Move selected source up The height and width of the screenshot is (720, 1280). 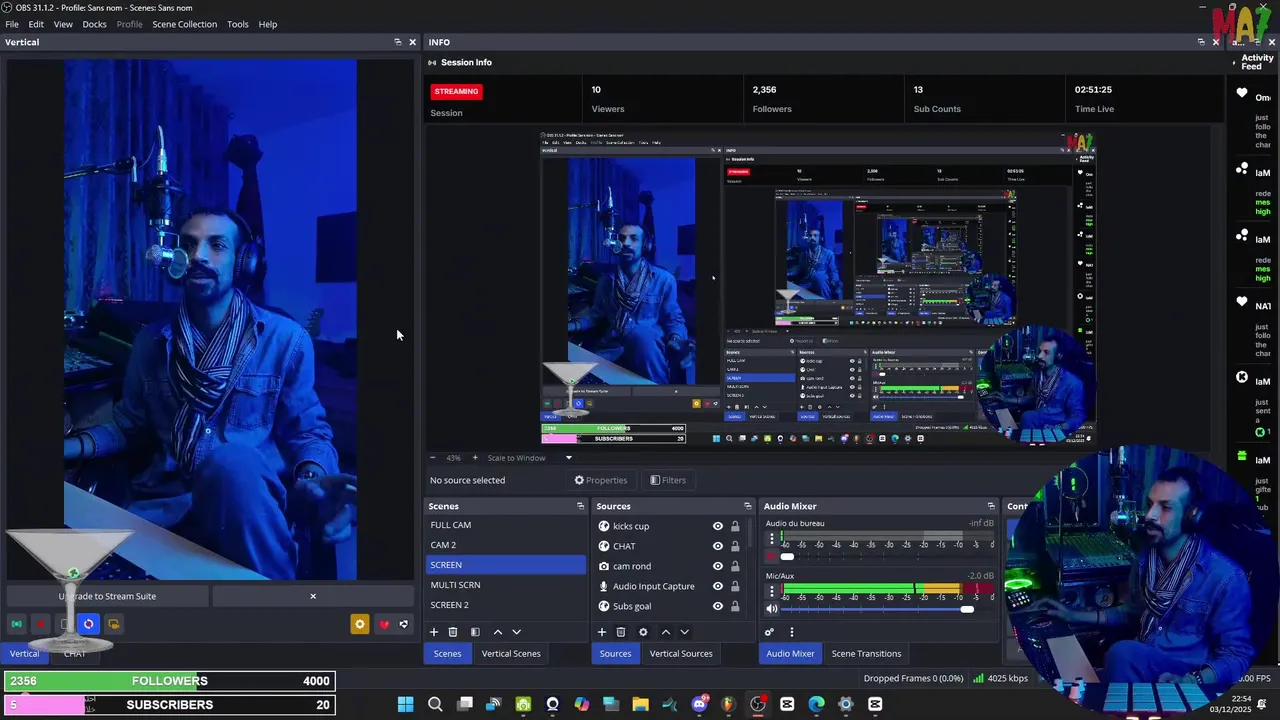666,632
